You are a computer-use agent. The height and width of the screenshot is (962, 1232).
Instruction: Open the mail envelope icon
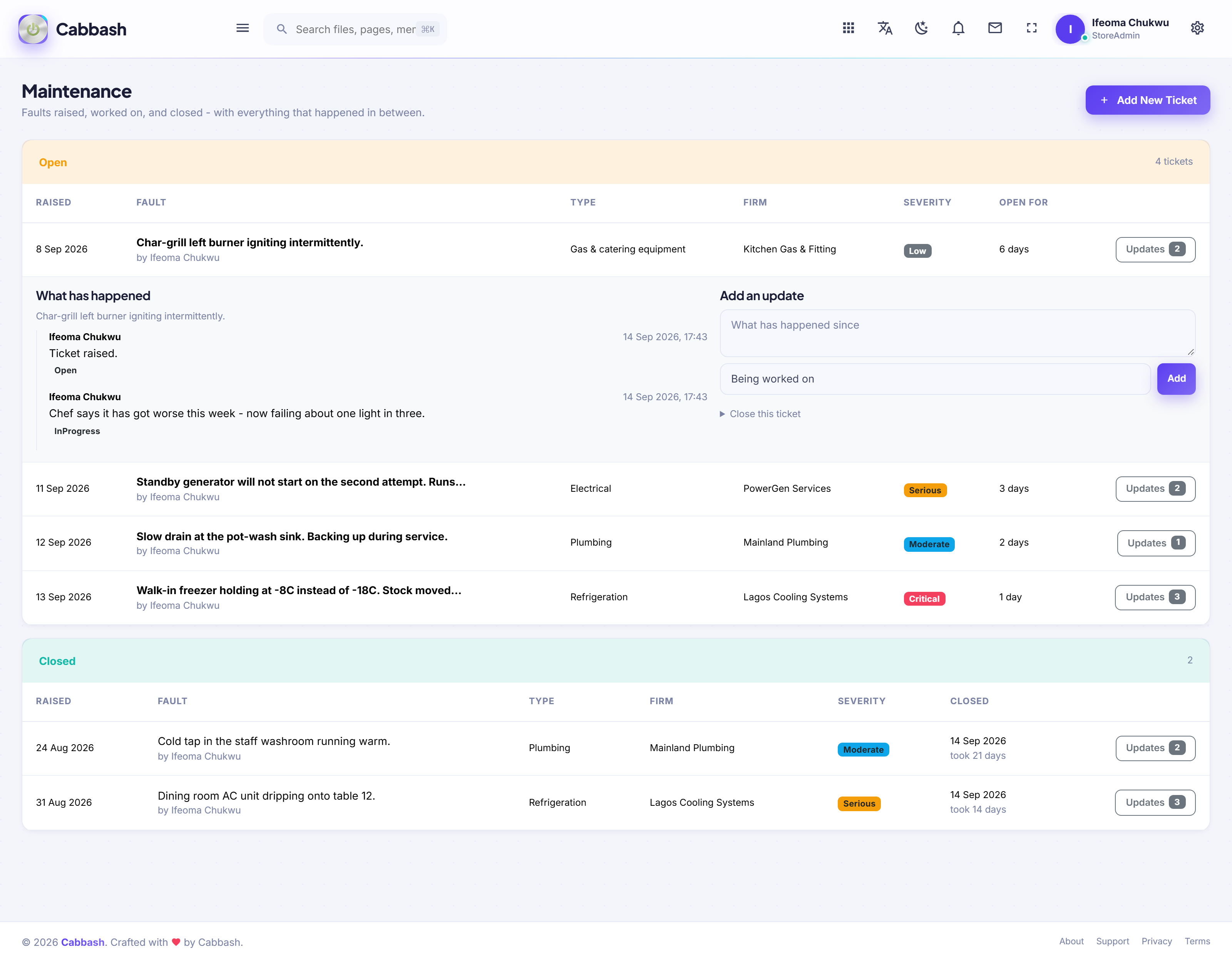pos(994,28)
